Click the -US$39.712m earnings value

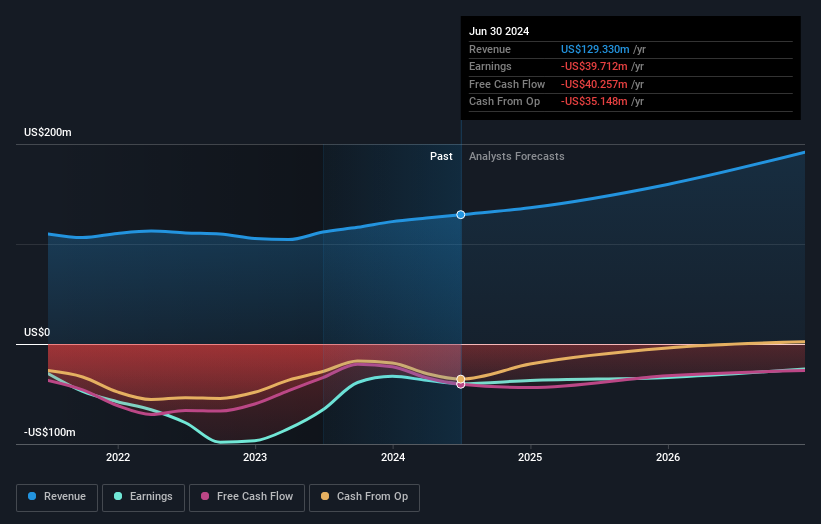coord(594,66)
